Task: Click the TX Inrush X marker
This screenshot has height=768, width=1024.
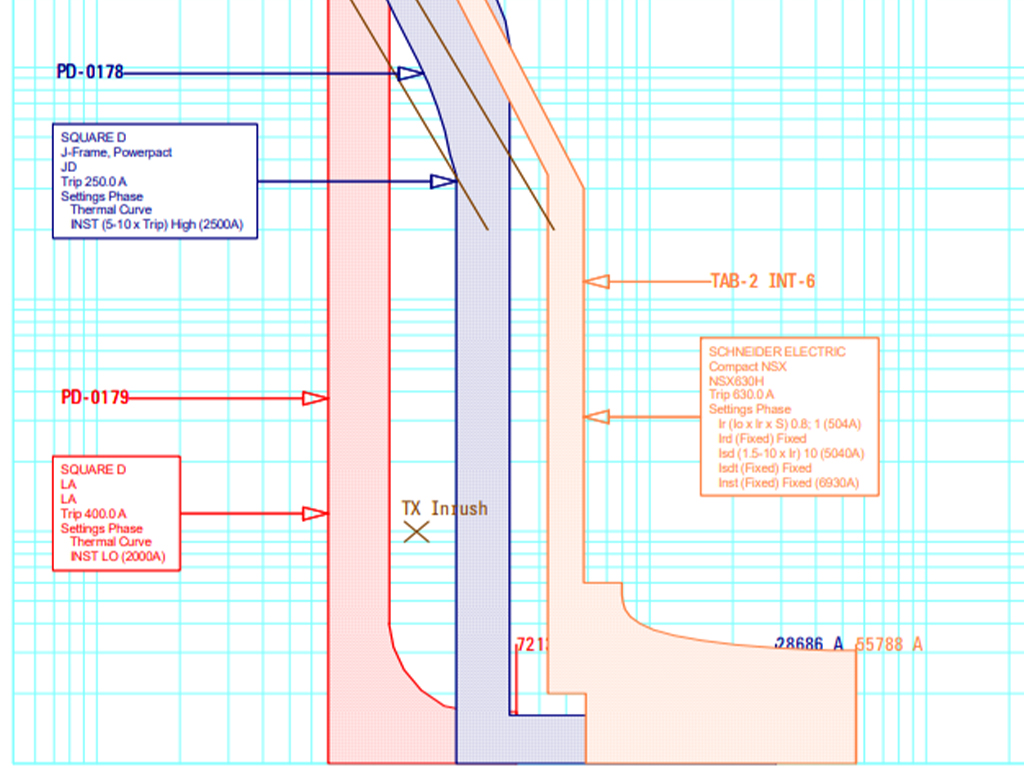Action: (x=416, y=532)
